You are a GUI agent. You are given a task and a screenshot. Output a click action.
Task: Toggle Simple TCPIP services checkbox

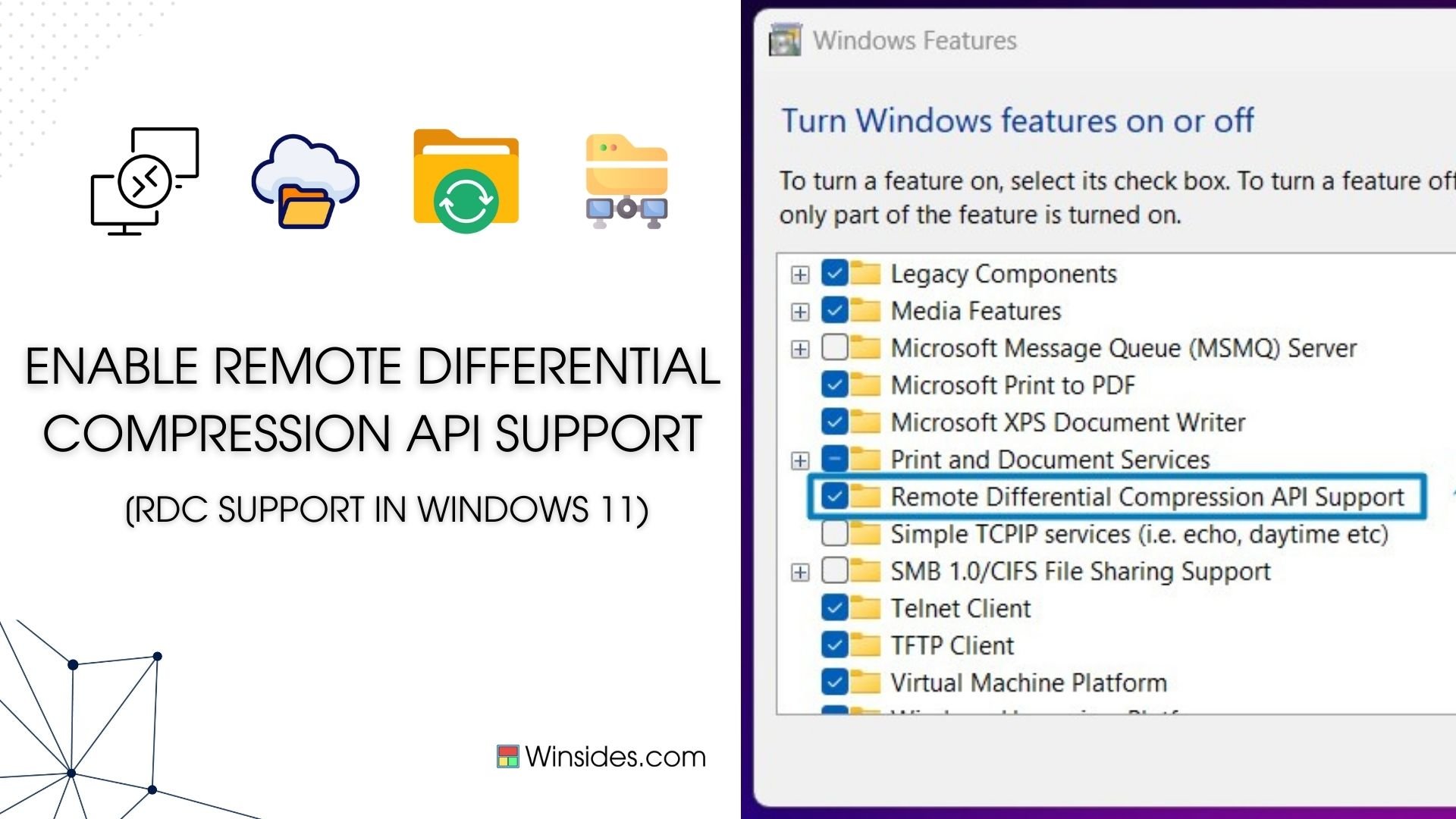[833, 533]
